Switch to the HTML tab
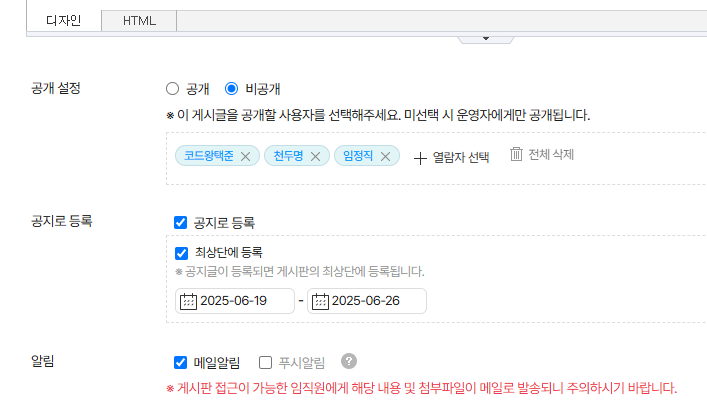Viewport: 707px width, 416px height. tap(139, 20)
